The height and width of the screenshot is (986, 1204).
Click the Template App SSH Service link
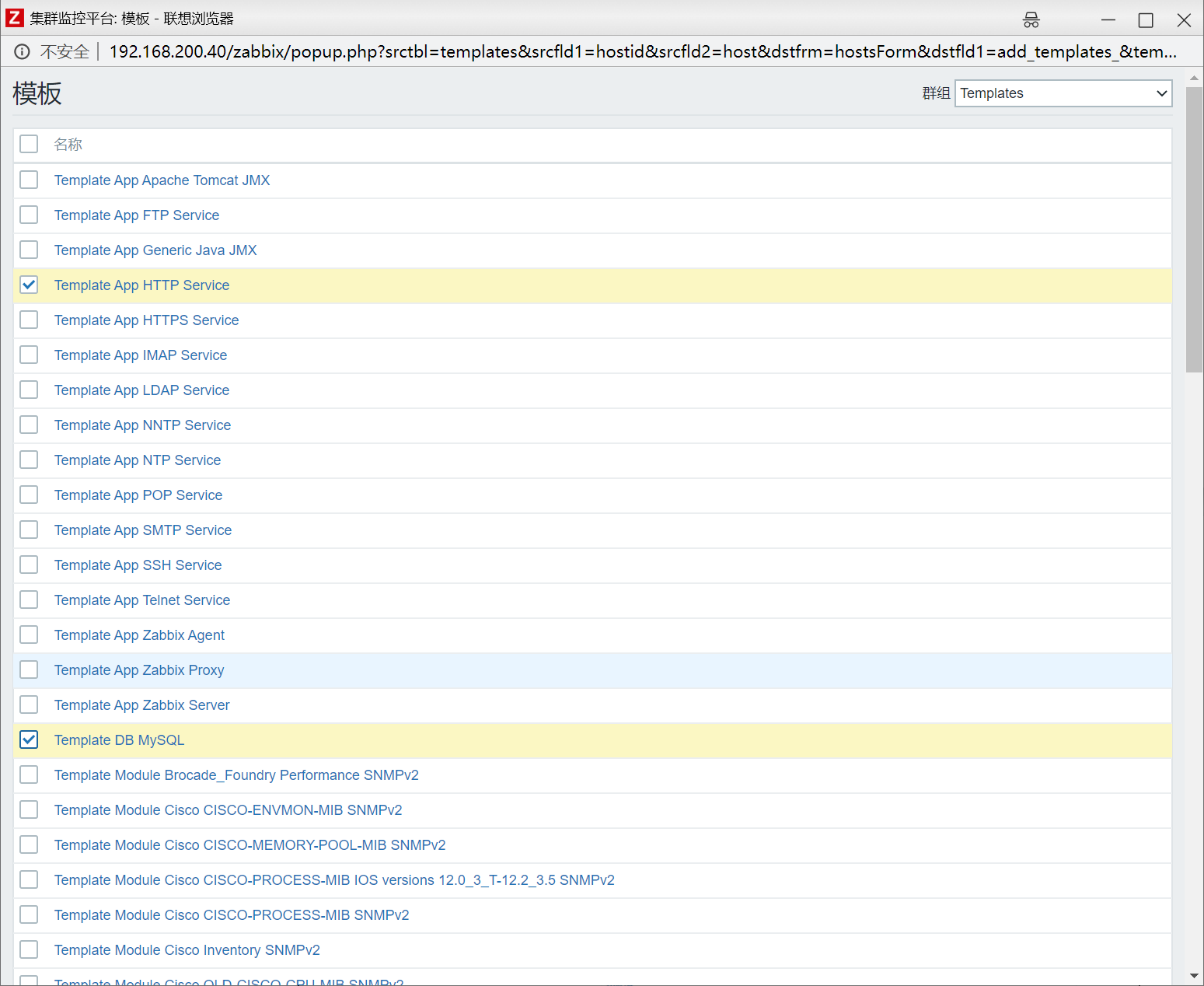coord(138,565)
